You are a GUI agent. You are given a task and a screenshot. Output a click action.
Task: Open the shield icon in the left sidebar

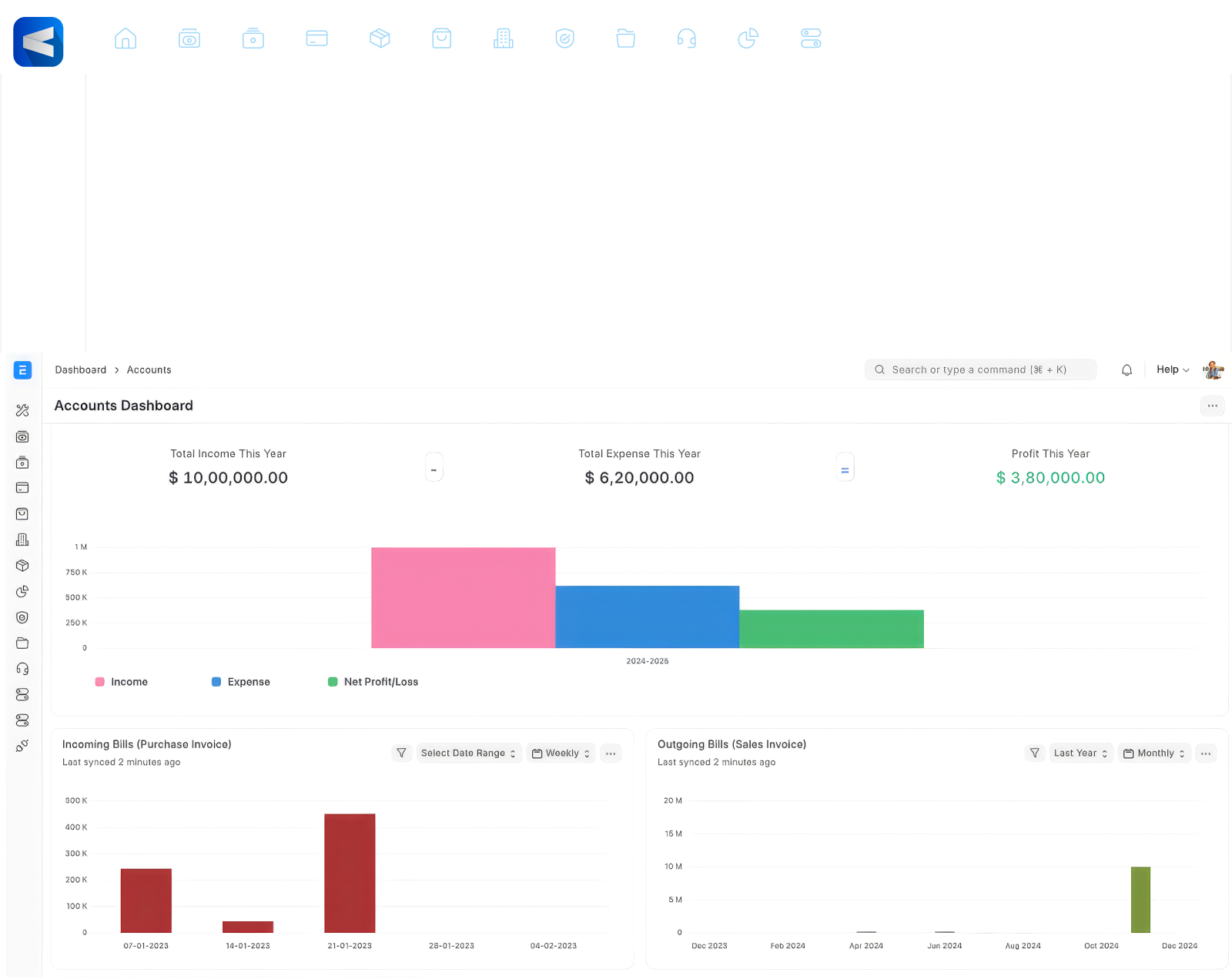(x=22, y=617)
